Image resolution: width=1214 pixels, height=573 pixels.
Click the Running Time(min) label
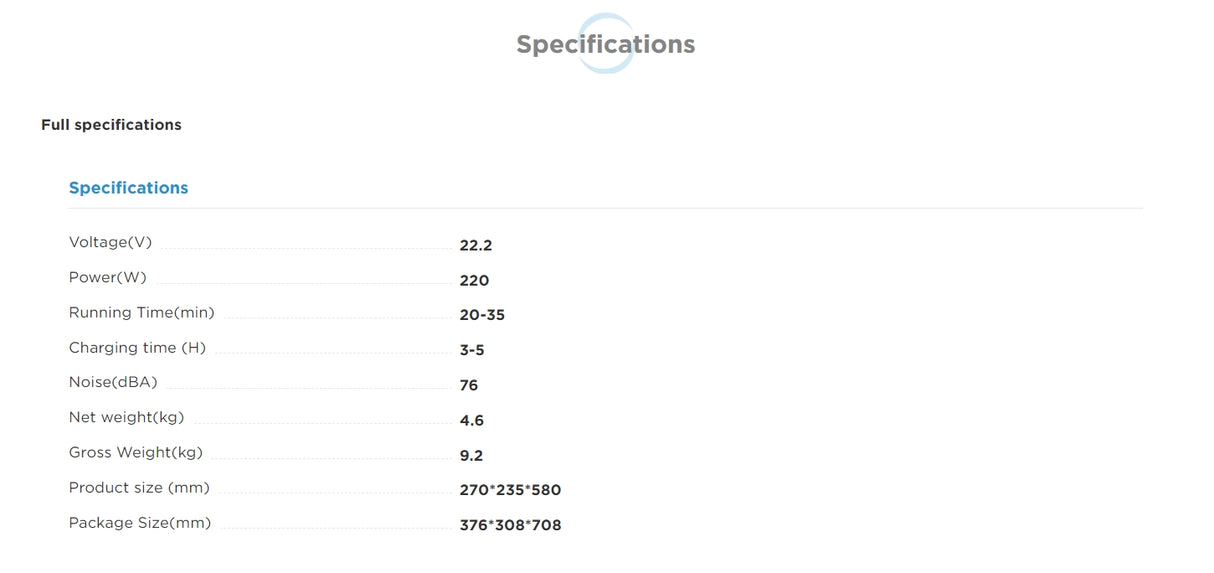click(x=141, y=313)
